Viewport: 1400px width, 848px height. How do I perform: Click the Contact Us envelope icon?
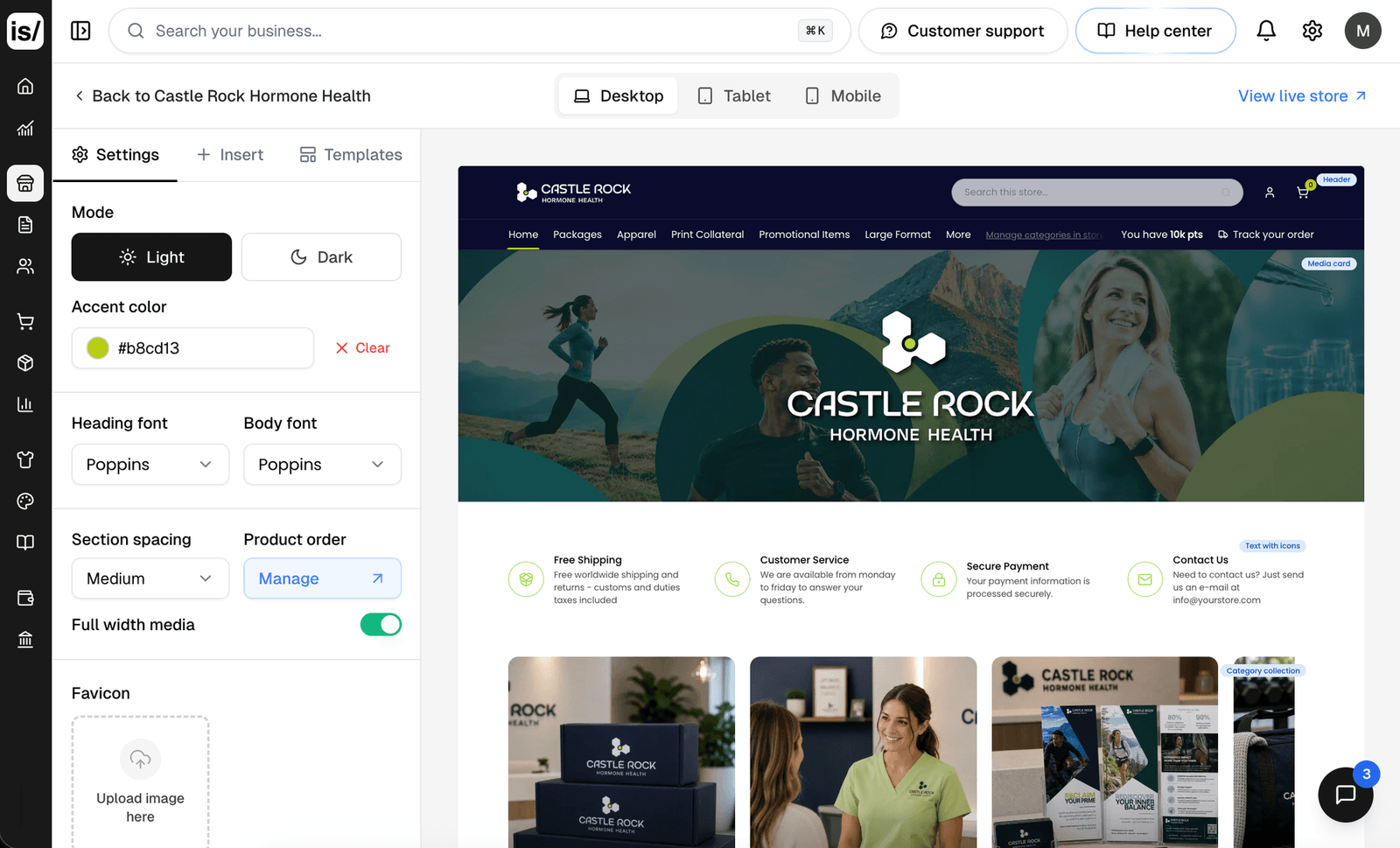(1145, 579)
